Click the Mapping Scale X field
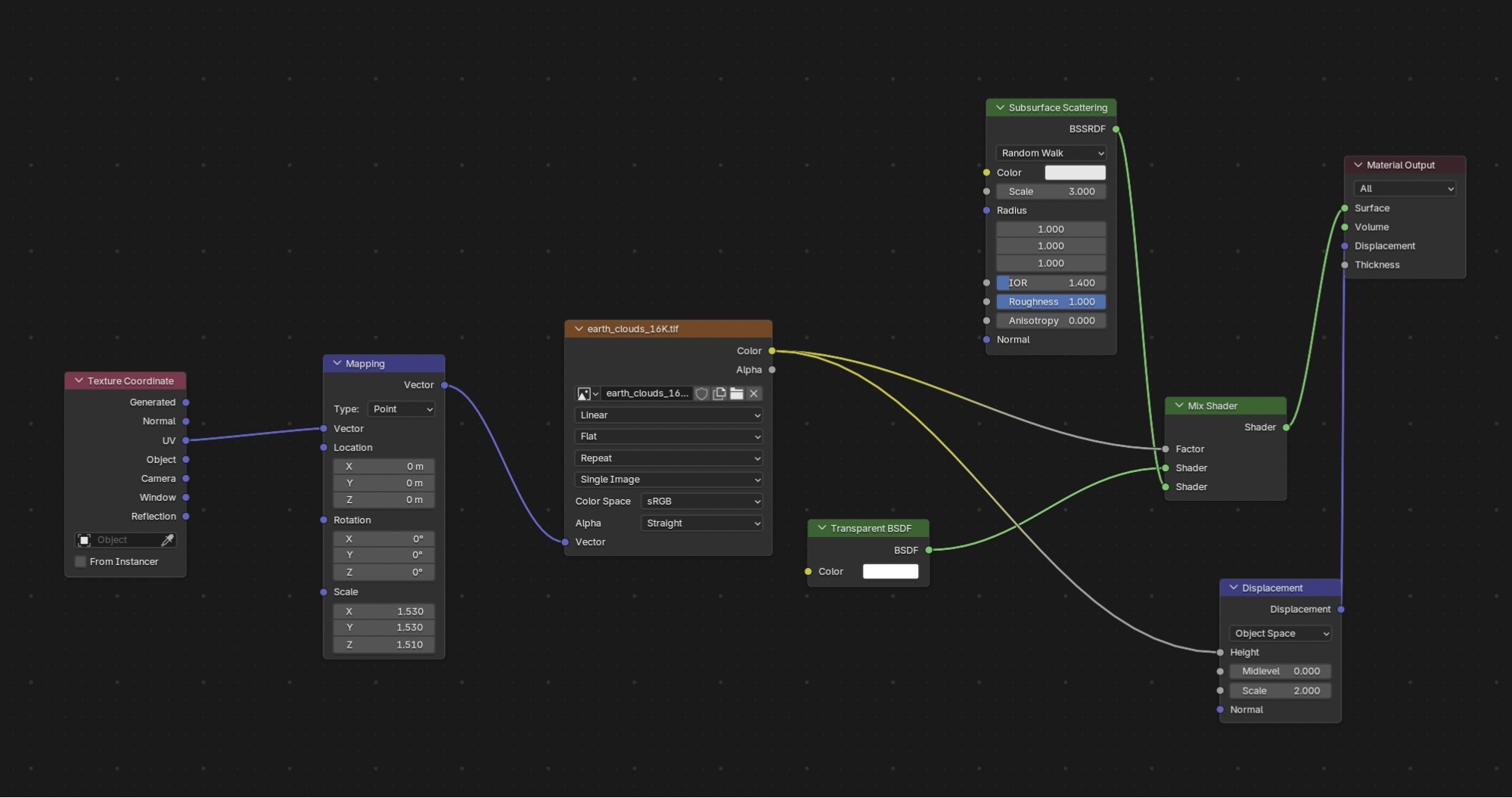Image resolution: width=1512 pixels, height=798 pixels. (x=383, y=611)
